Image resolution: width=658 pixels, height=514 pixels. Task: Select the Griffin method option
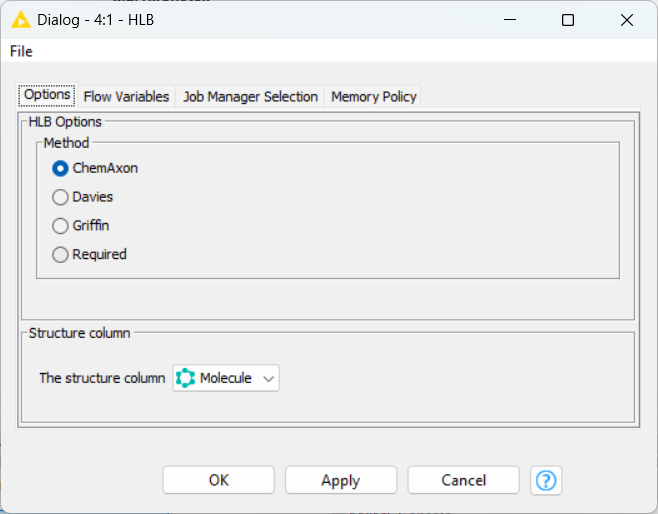[60, 226]
